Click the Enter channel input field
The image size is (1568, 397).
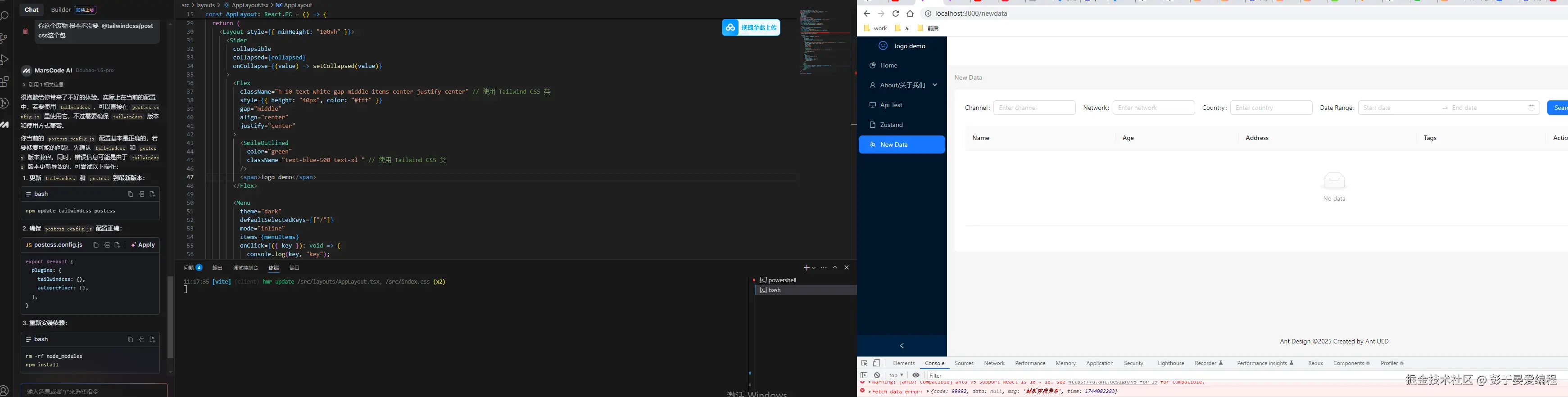point(1034,108)
